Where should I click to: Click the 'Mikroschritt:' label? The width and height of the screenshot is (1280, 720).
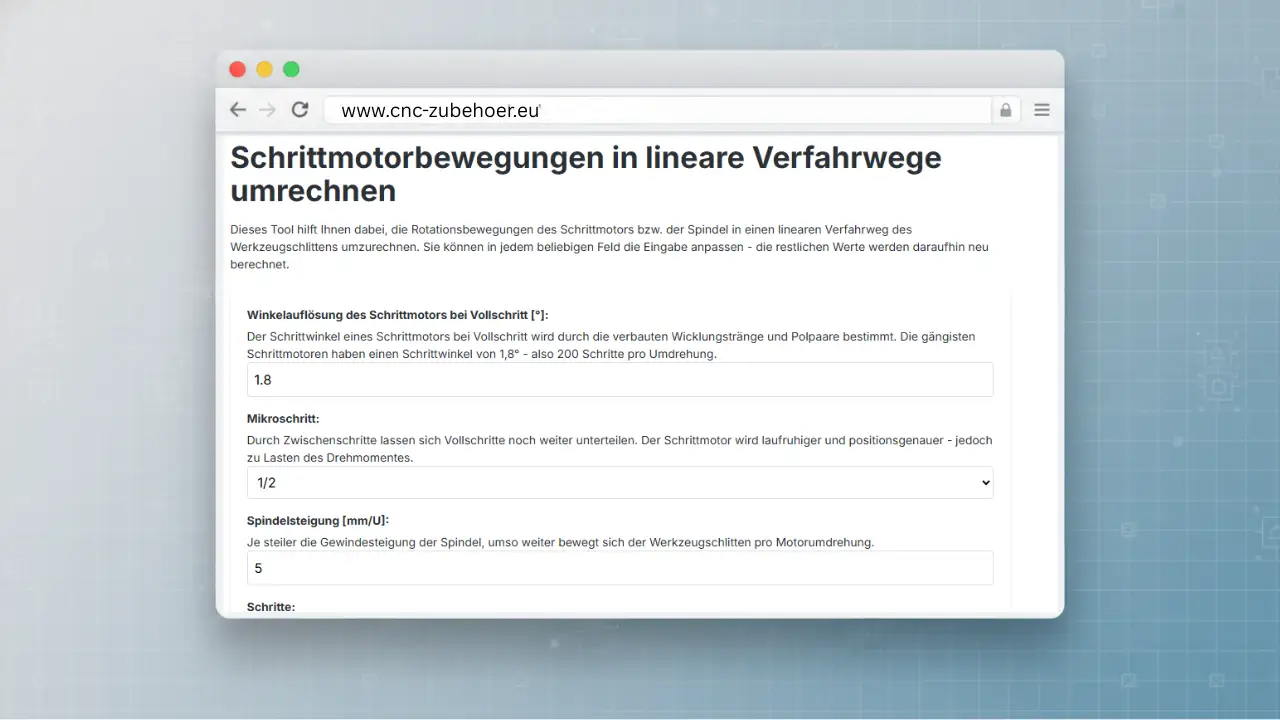[x=283, y=419]
